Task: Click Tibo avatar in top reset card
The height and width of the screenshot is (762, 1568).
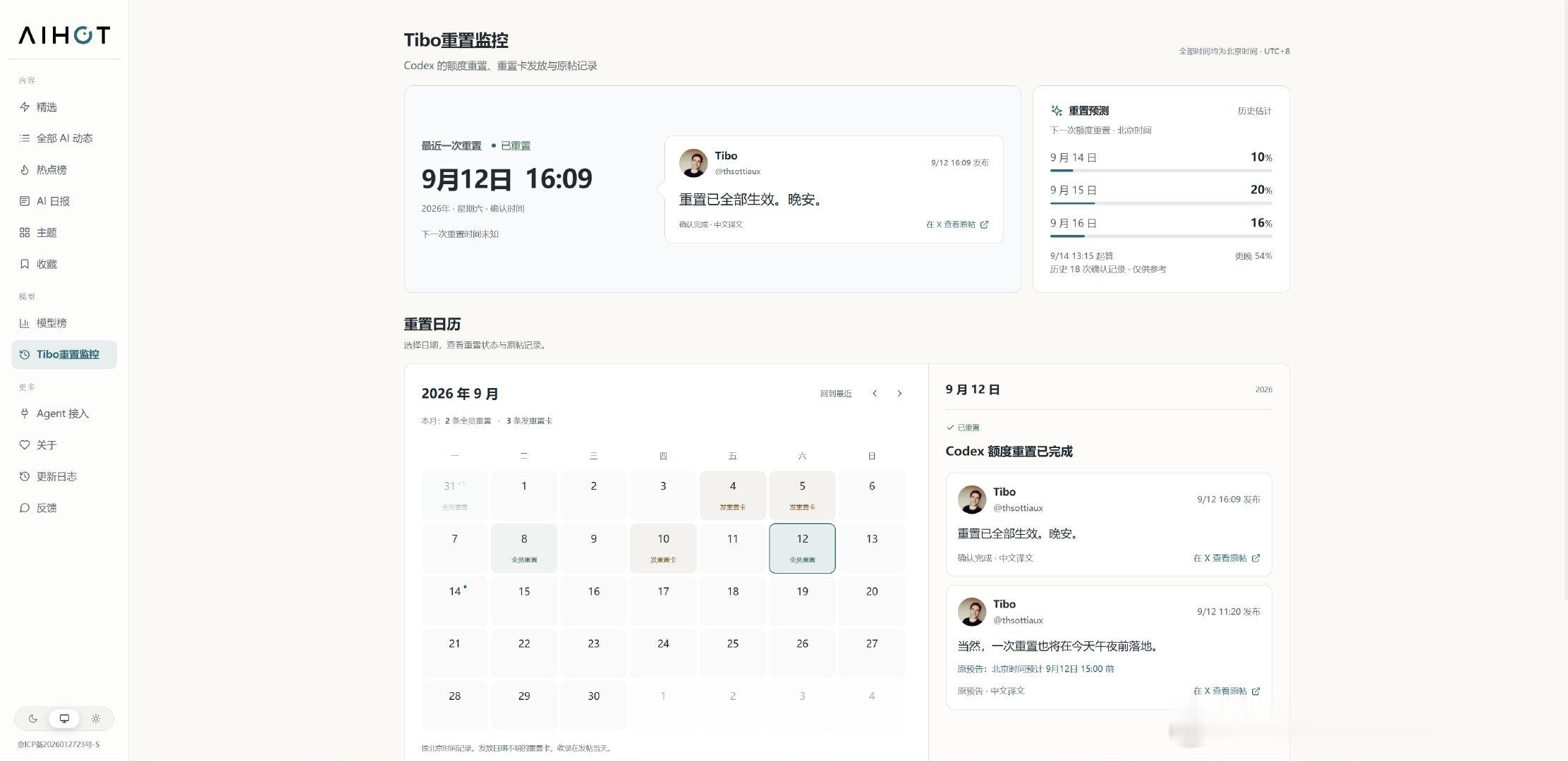Action: pyautogui.click(x=693, y=163)
